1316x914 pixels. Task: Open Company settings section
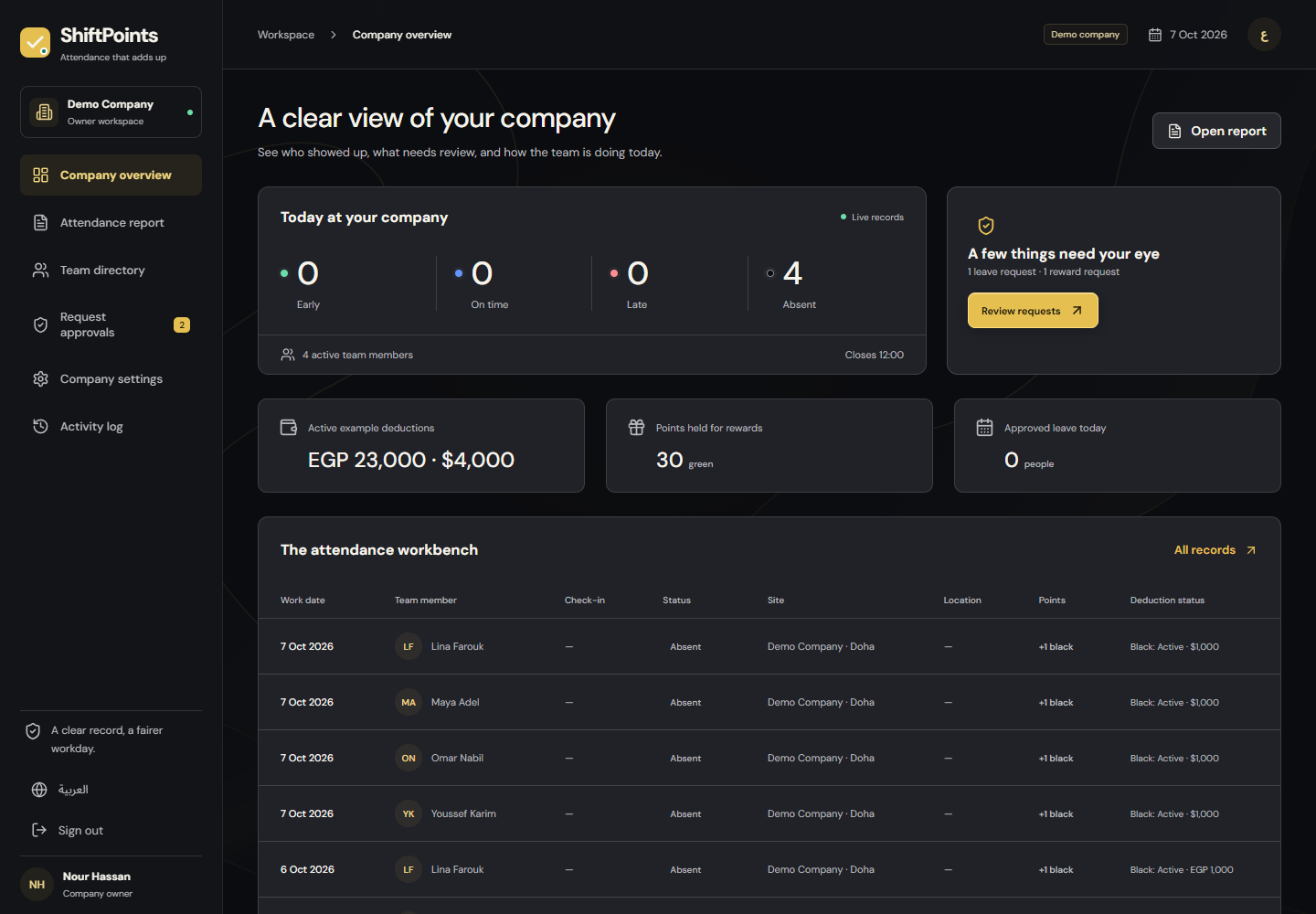(x=111, y=378)
